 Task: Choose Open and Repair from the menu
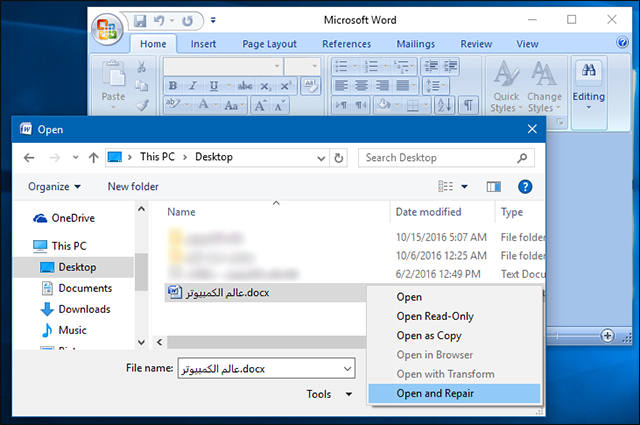coord(454,394)
